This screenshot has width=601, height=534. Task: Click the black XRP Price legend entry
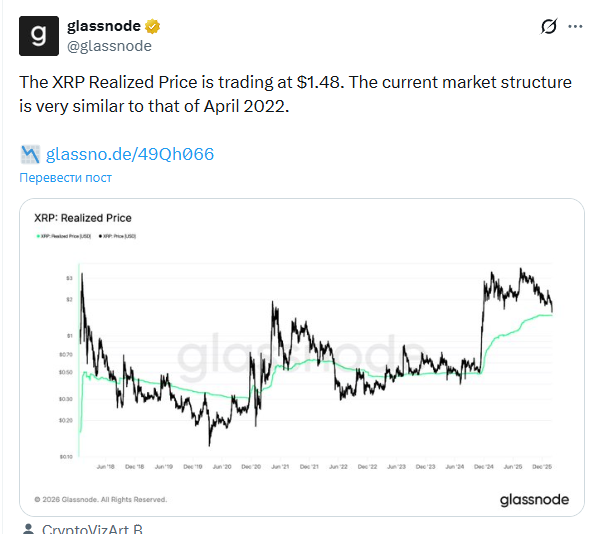pos(116,236)
